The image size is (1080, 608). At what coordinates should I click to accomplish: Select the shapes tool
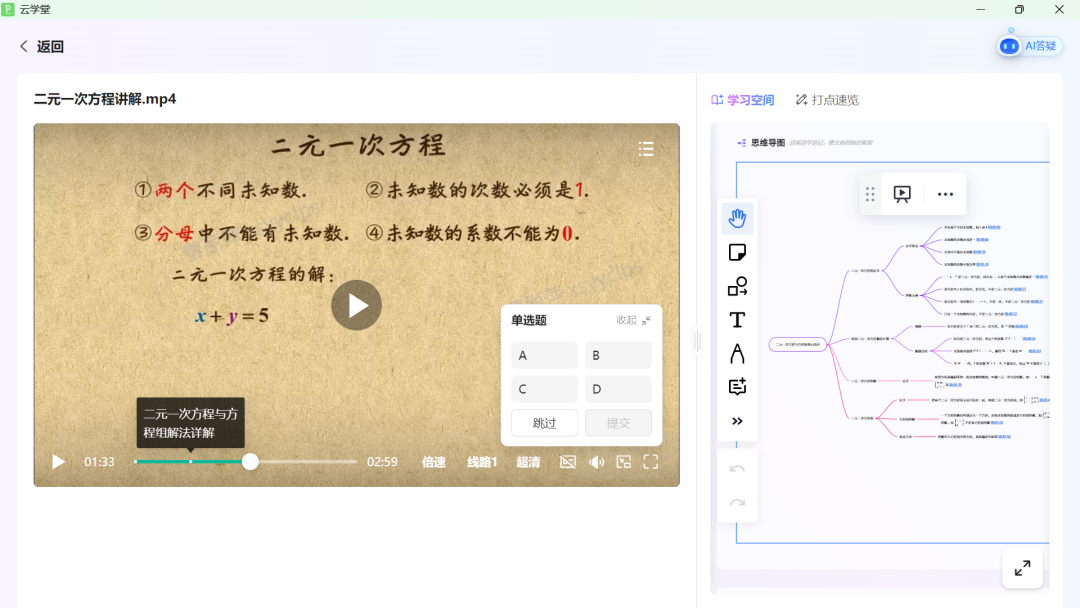(737, 286)
